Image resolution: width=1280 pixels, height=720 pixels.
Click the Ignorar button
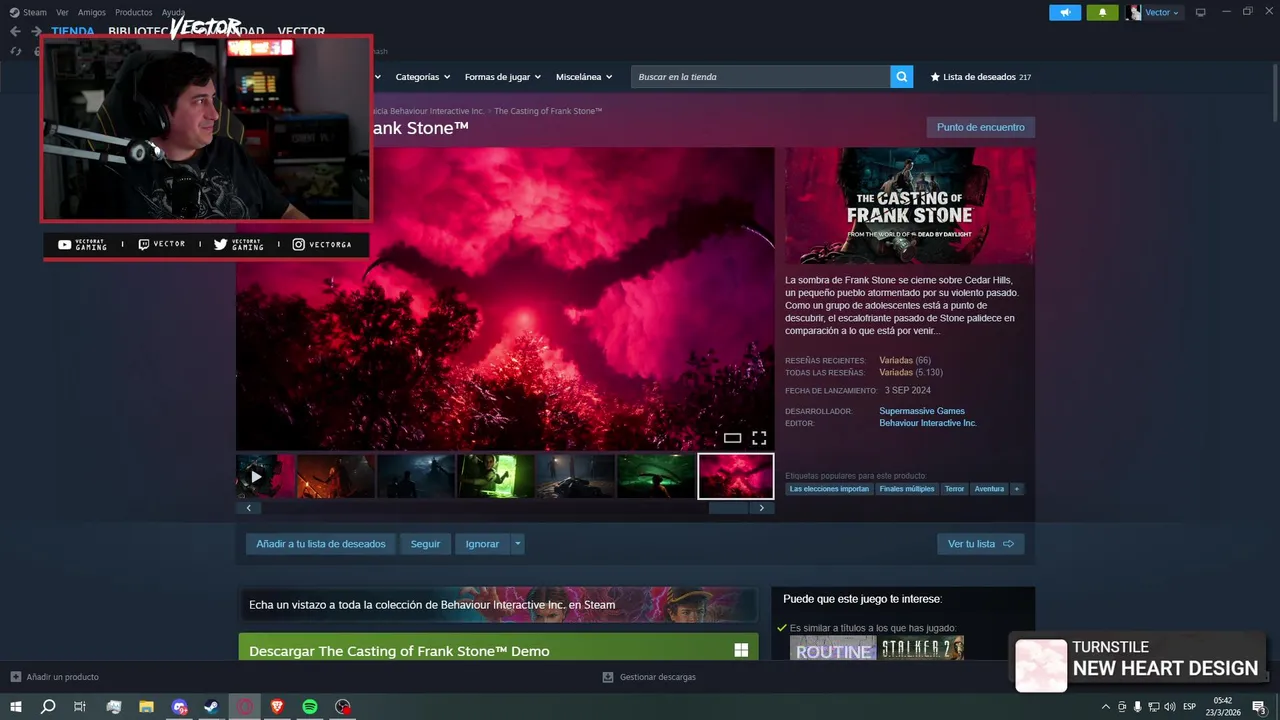pos(482,544)
